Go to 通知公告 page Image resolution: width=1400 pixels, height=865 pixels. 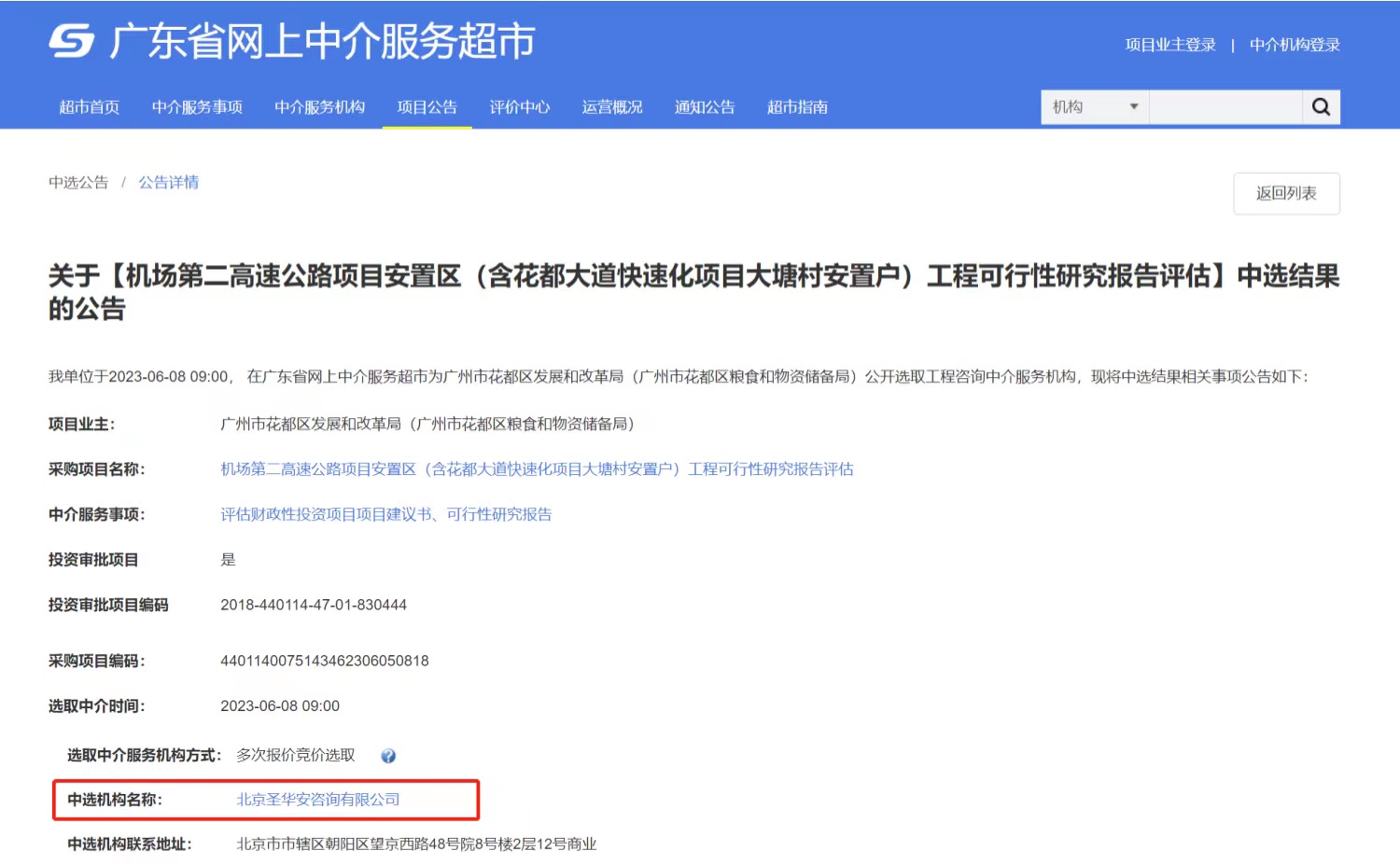point(705,107)
